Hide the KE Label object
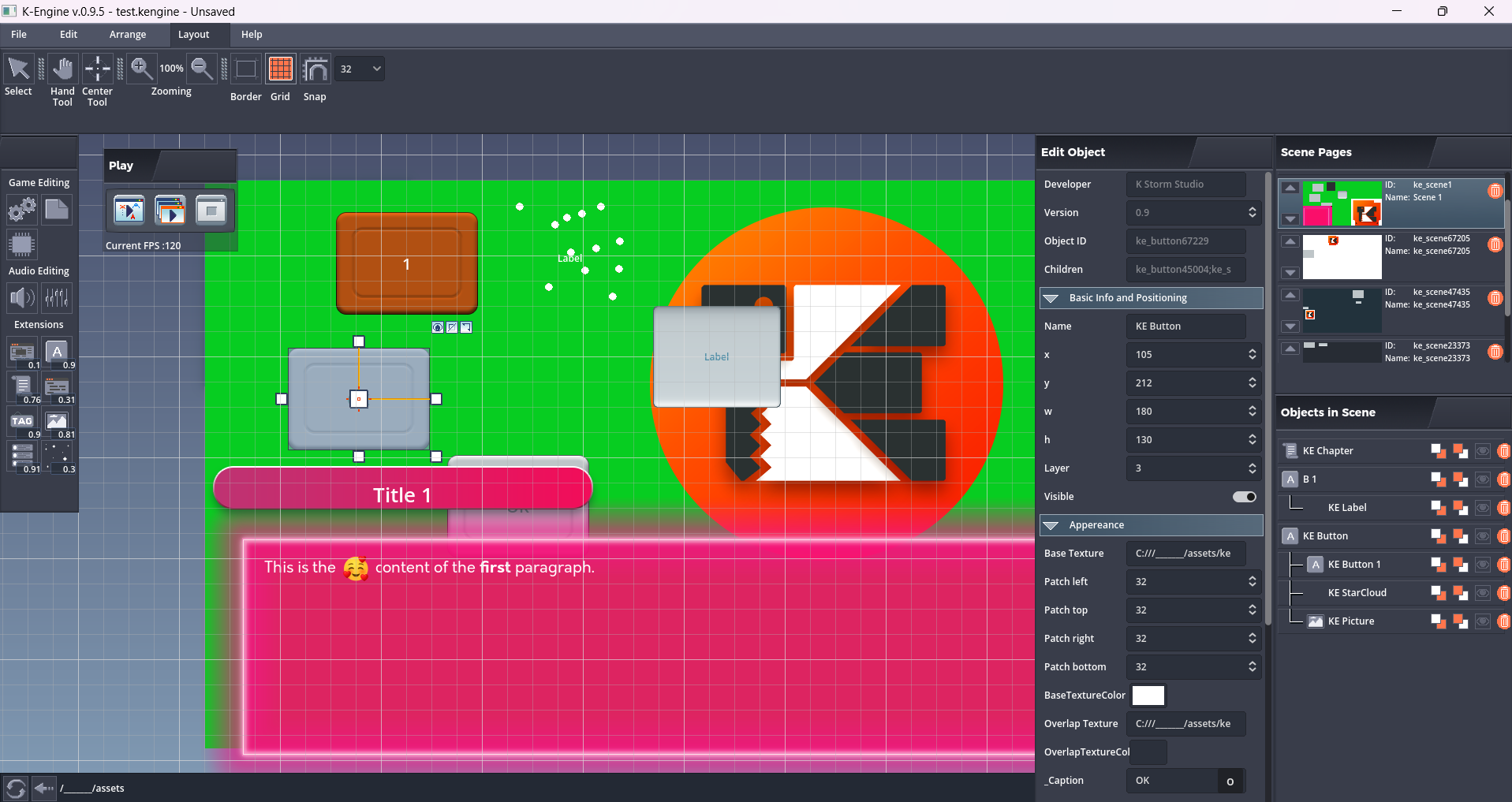This screenshot has width=1512, height=802. click(x=1483, y=508)
